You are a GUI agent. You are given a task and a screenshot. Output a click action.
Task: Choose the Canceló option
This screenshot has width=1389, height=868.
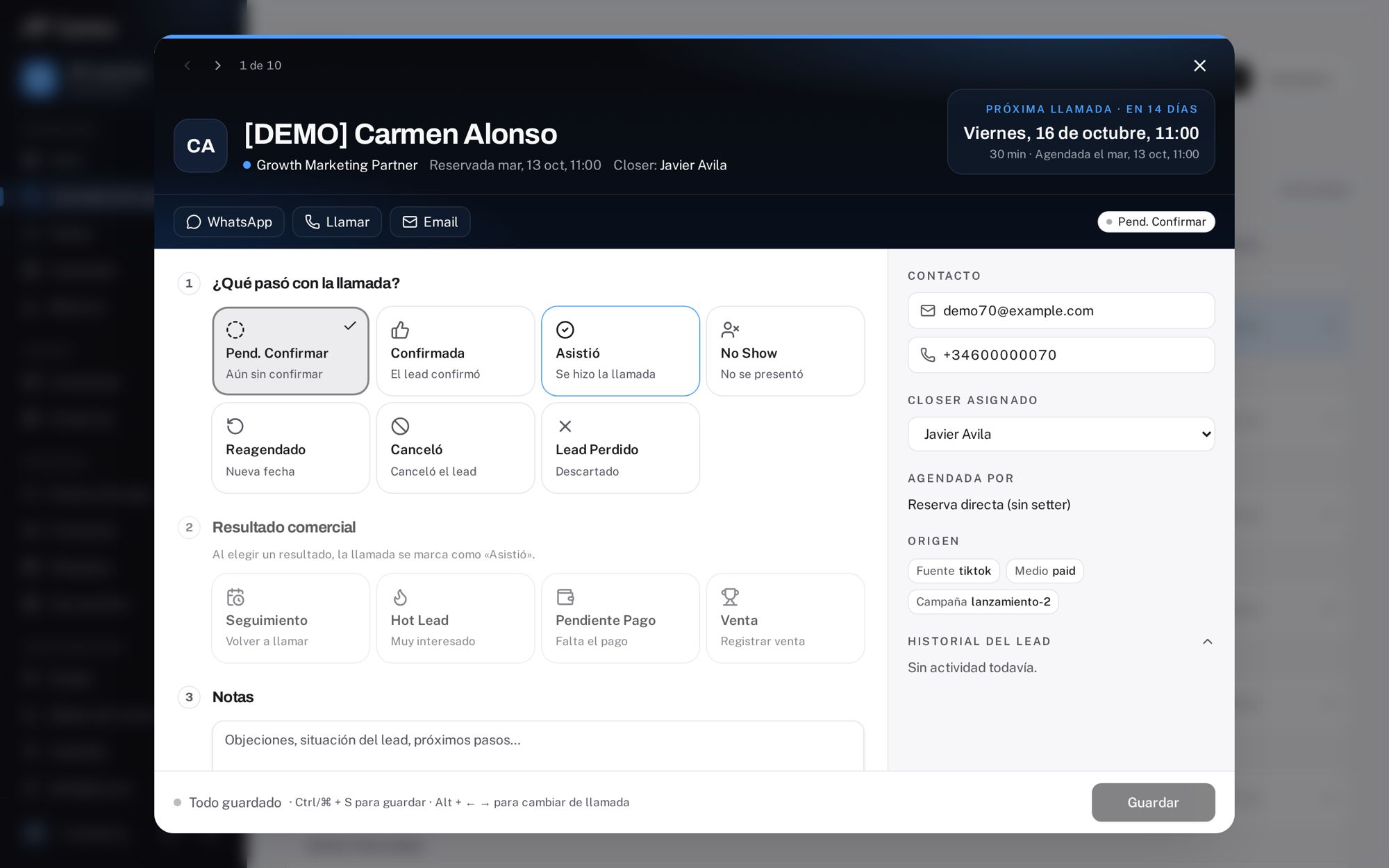coord(456,448)
